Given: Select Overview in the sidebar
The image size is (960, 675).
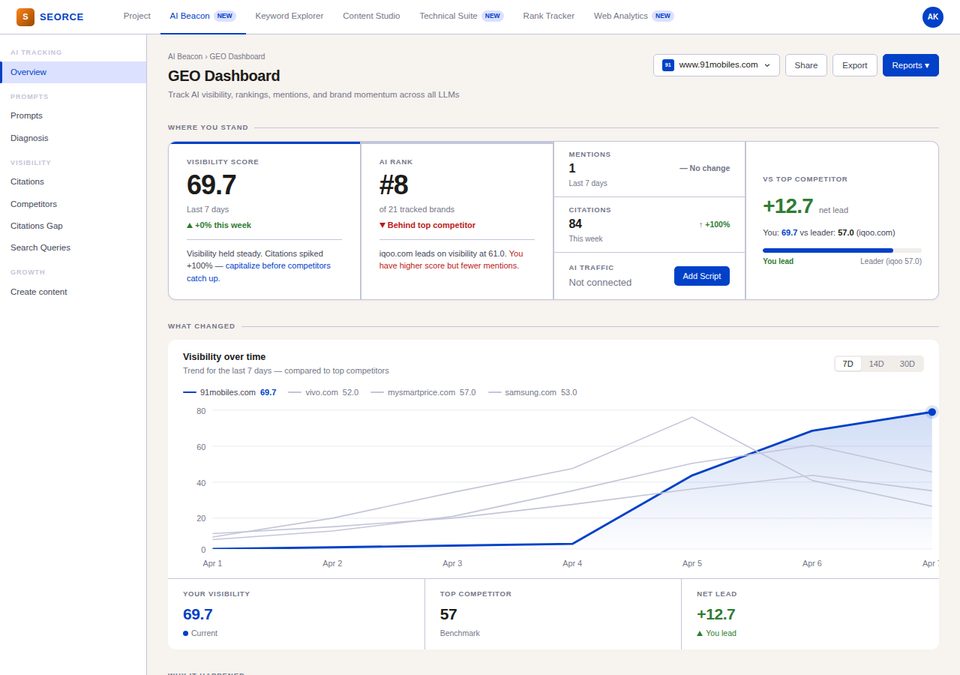Looking at the screenshot, I should pyautogui.click(x=73, y=72).
